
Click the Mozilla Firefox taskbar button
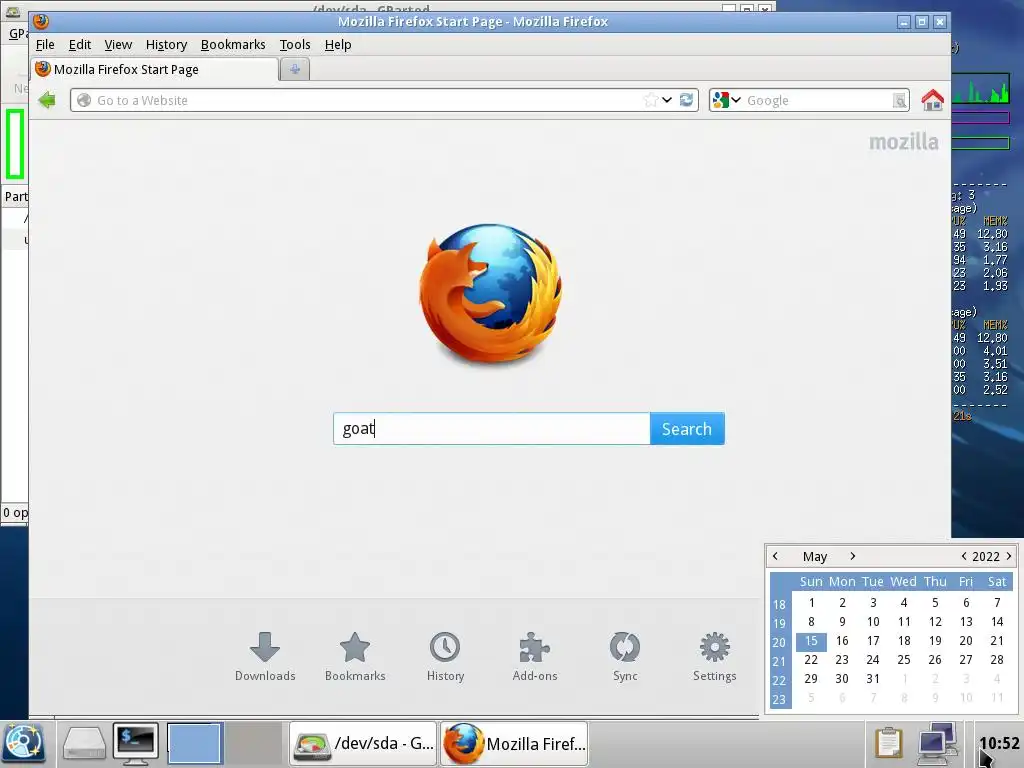tap(514, 743)
